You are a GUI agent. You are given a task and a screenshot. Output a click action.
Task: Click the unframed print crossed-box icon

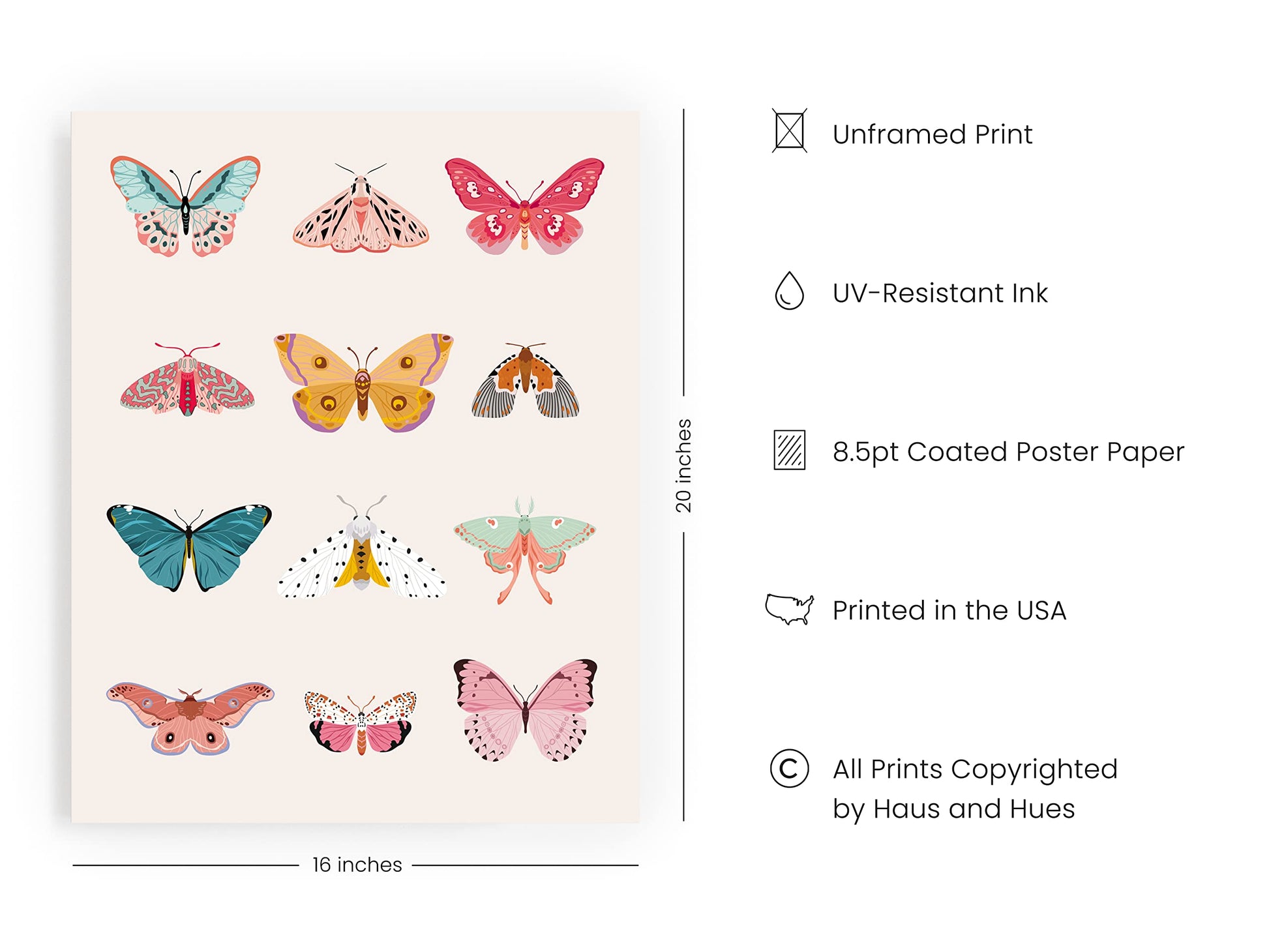coord(789,131)
